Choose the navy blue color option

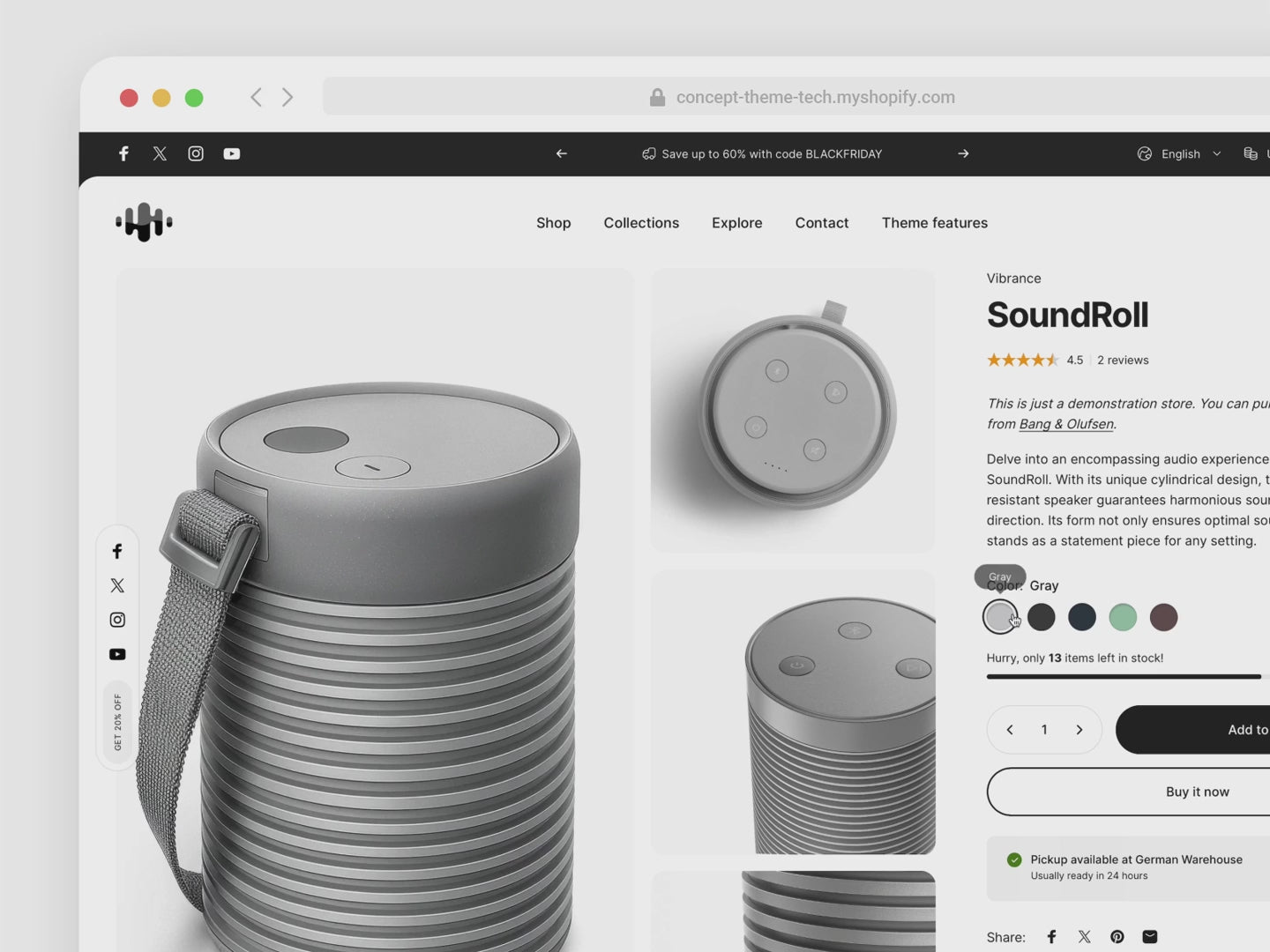tap(1082, 617)
